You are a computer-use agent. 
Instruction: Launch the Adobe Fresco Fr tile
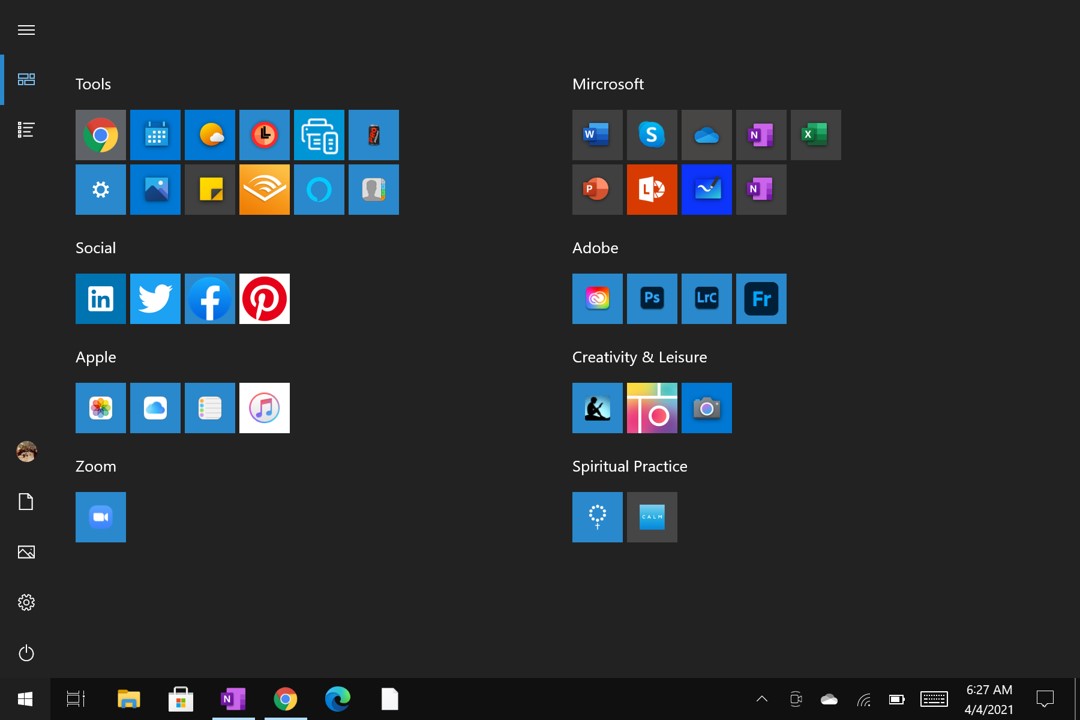pos(761,299)
